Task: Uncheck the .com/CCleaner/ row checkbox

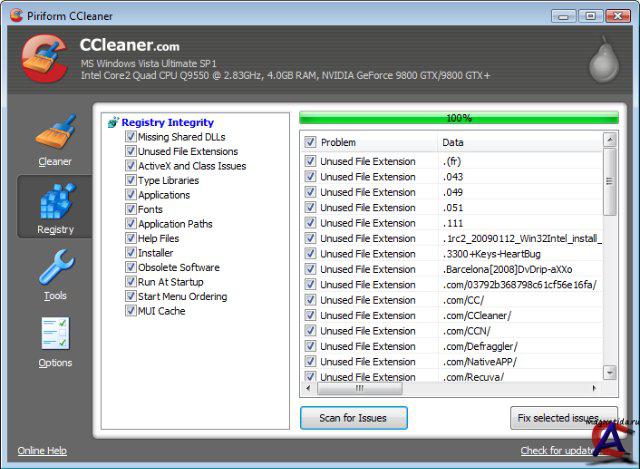Action: (x=310, y=315)
